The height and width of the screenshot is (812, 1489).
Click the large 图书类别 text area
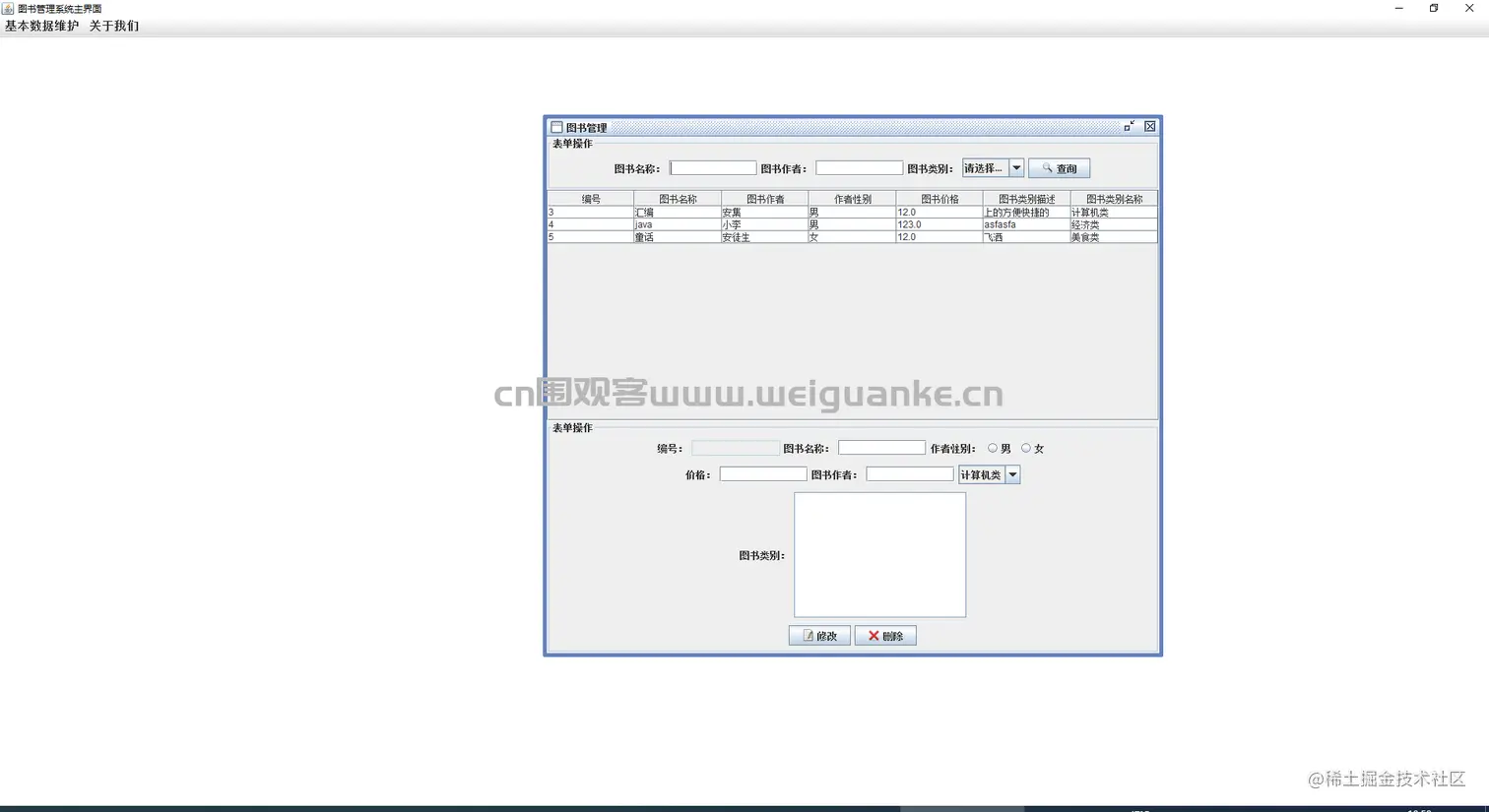pyautogui.click(x=879, y=555)
